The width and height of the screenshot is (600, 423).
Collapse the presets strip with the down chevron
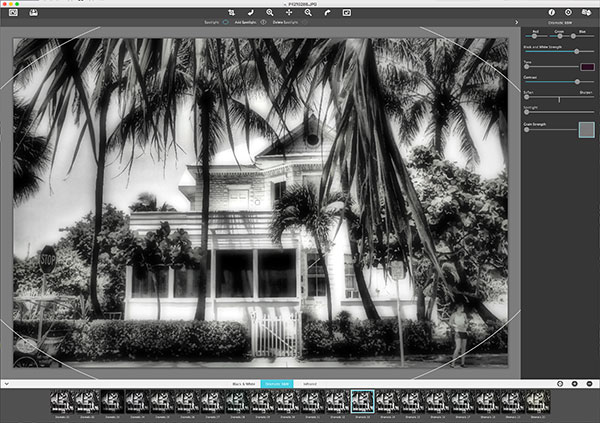click(x=7, y=384)
